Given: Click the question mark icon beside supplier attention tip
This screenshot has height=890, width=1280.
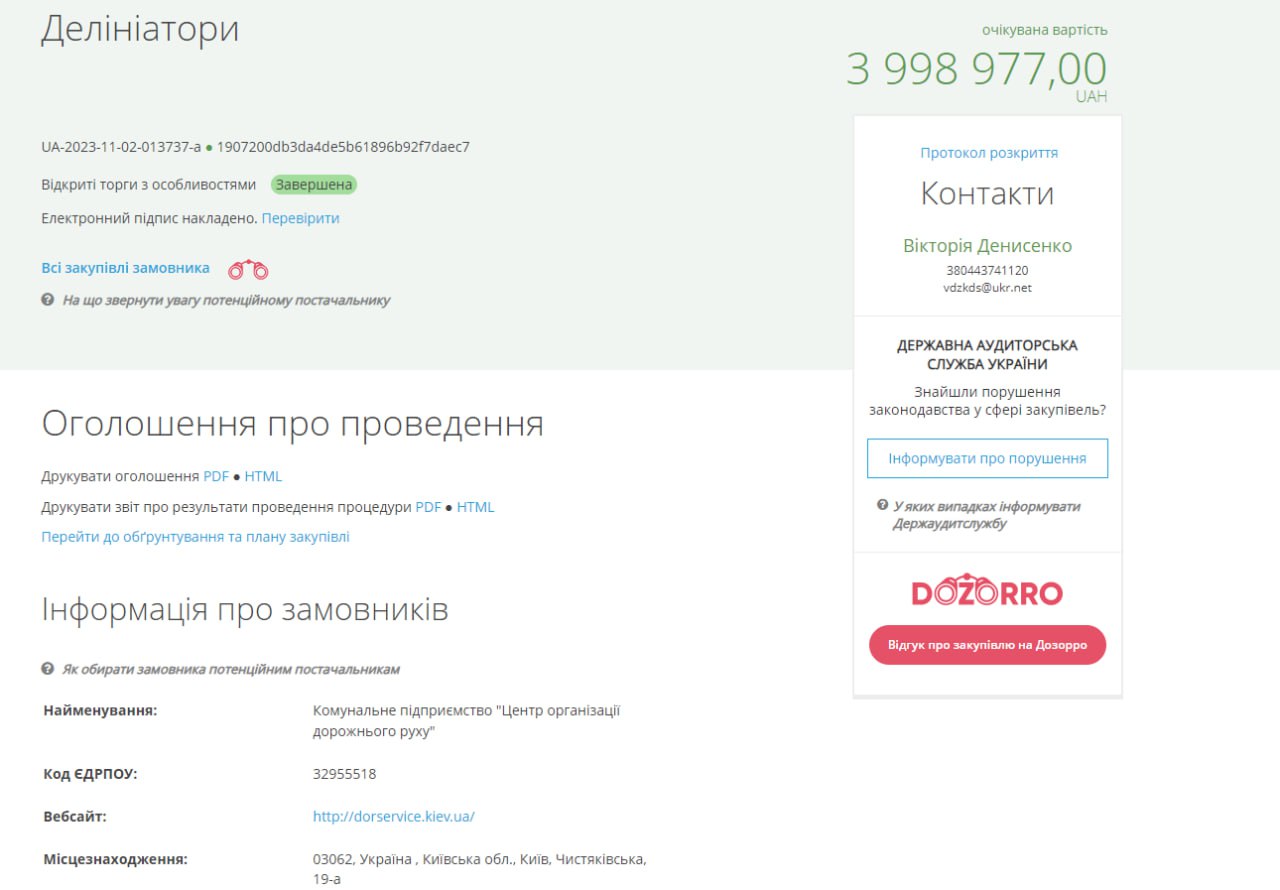Looking at the screenshot, I should 47,300.
